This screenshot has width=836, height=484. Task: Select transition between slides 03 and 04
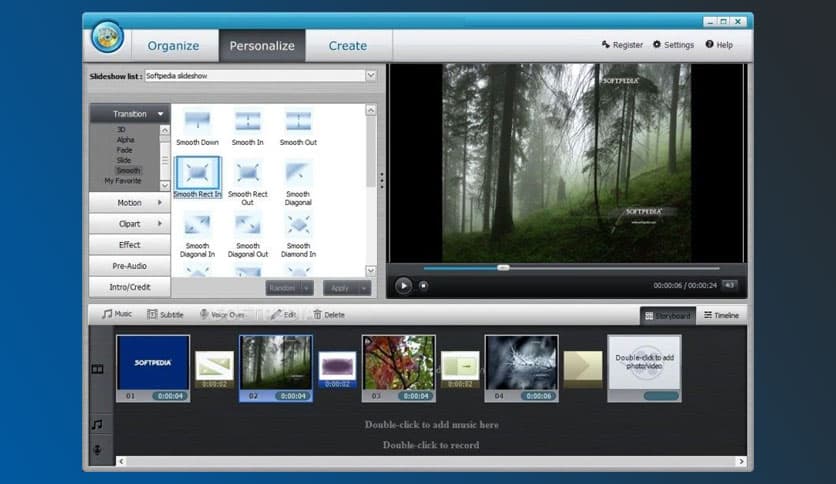click(x=460, y=369)
